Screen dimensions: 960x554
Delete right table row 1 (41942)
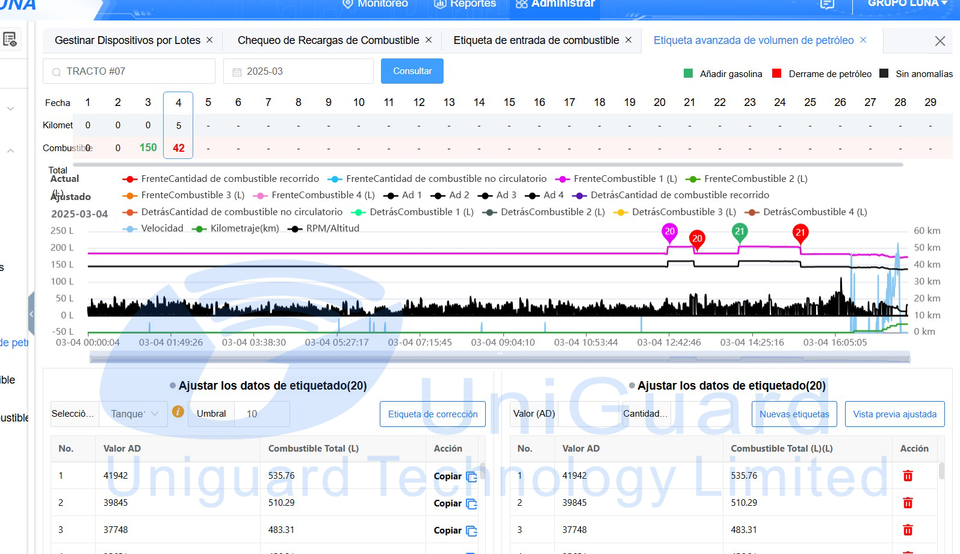tap(907, 476)
